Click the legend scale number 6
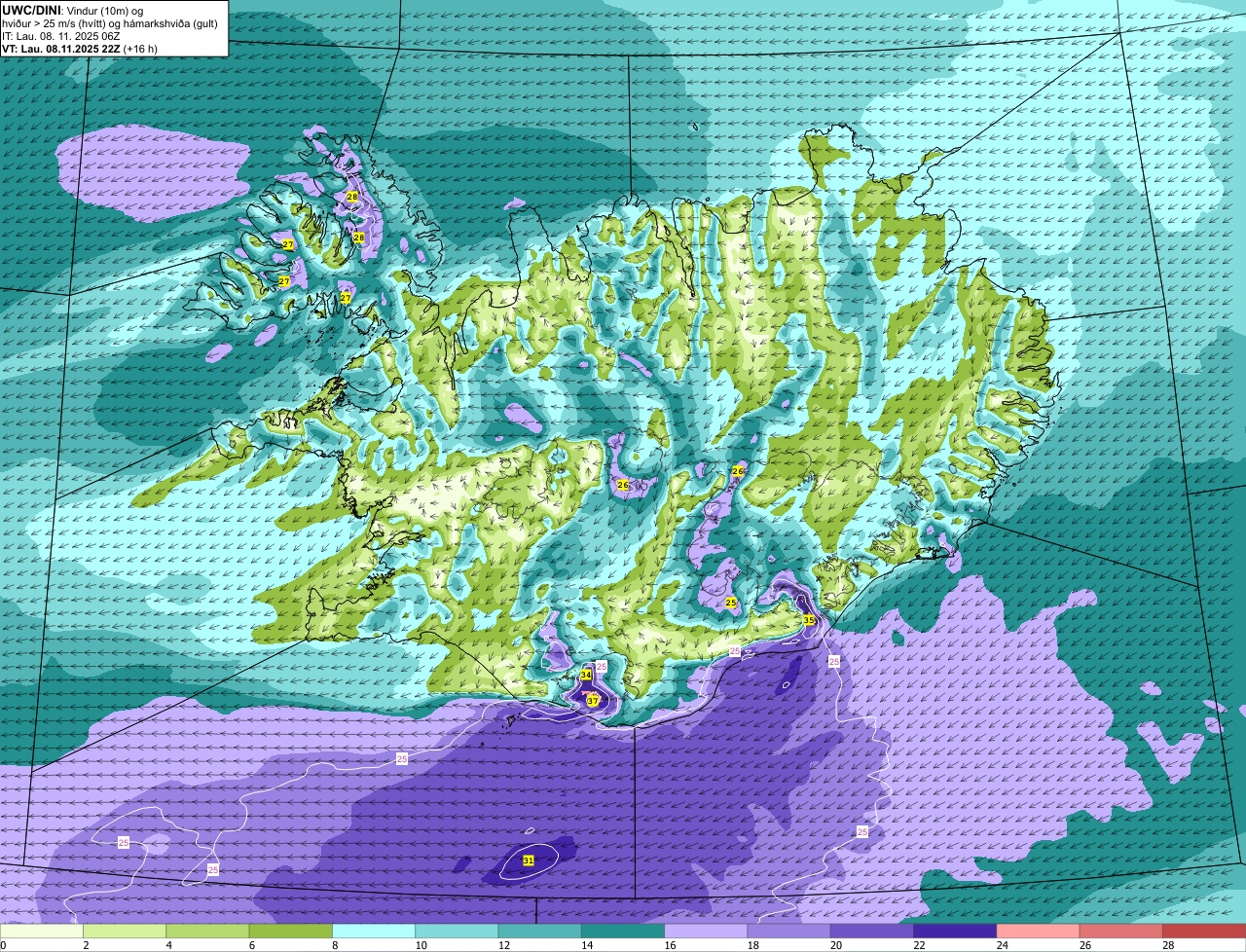The width and height of the screenshot is (1246, 952). coord(251,945)
